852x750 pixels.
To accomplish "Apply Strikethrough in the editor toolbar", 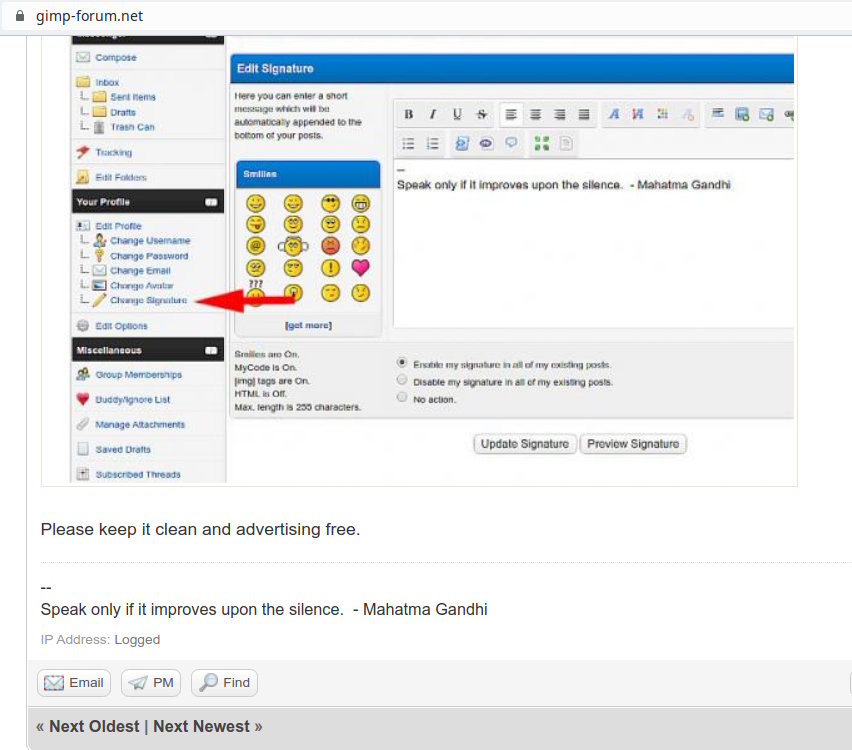I will pyautogui.click(x=481, y=114).
